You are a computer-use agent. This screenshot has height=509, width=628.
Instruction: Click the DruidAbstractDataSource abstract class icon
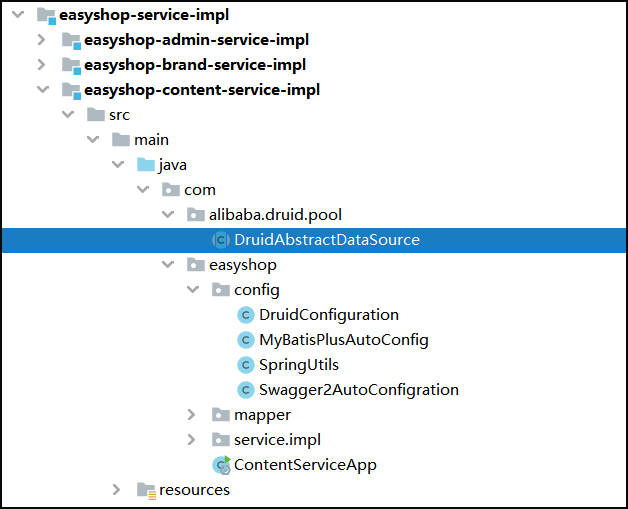pos(221,240)
